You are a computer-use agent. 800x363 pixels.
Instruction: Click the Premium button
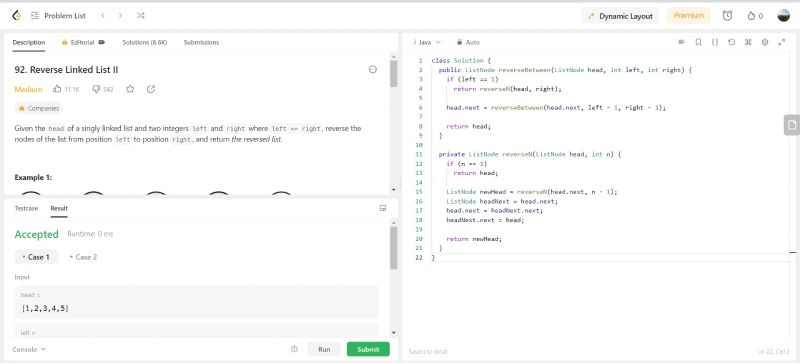coord(689,16)
